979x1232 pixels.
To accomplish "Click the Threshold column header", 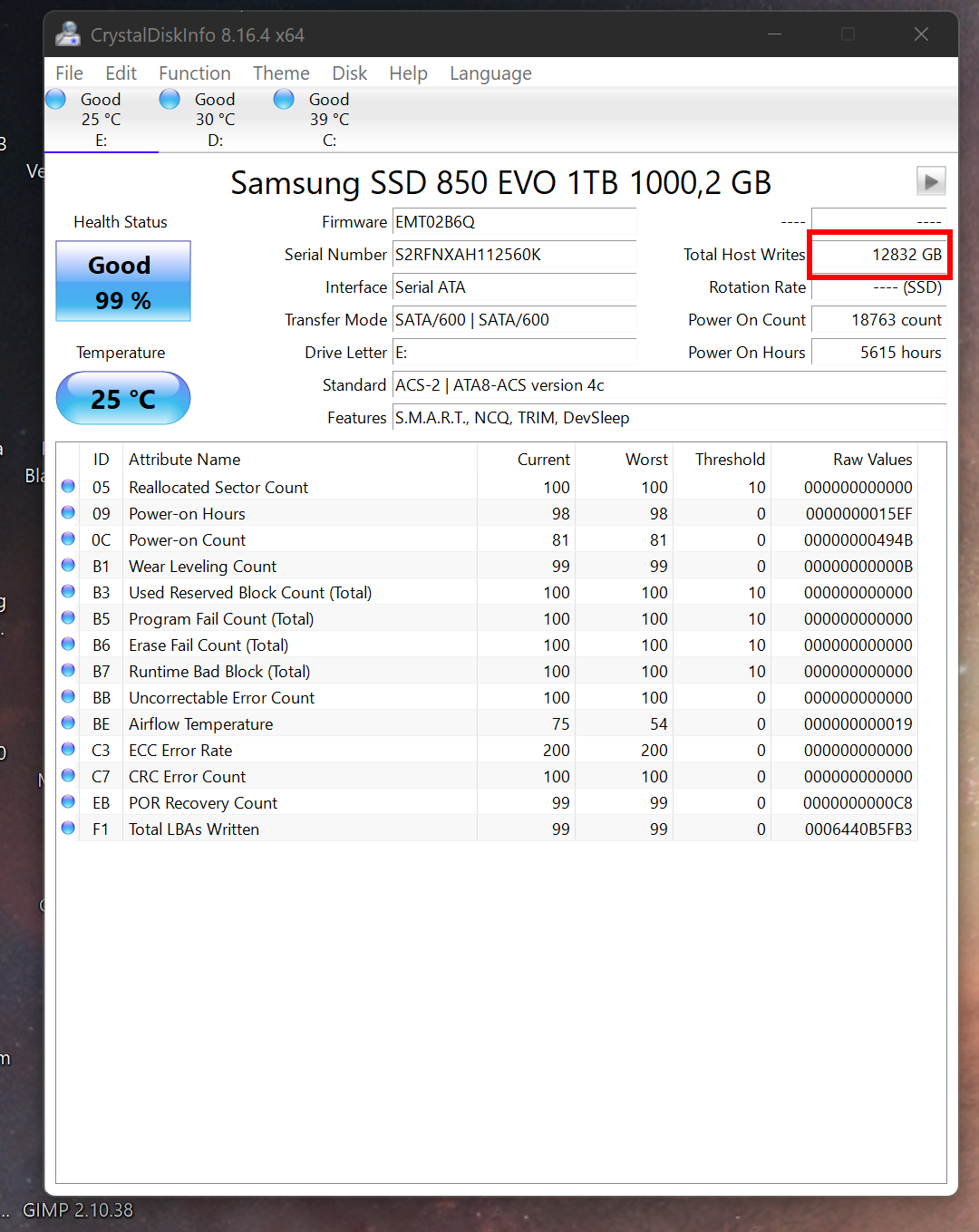I will (x=722, y=460).
